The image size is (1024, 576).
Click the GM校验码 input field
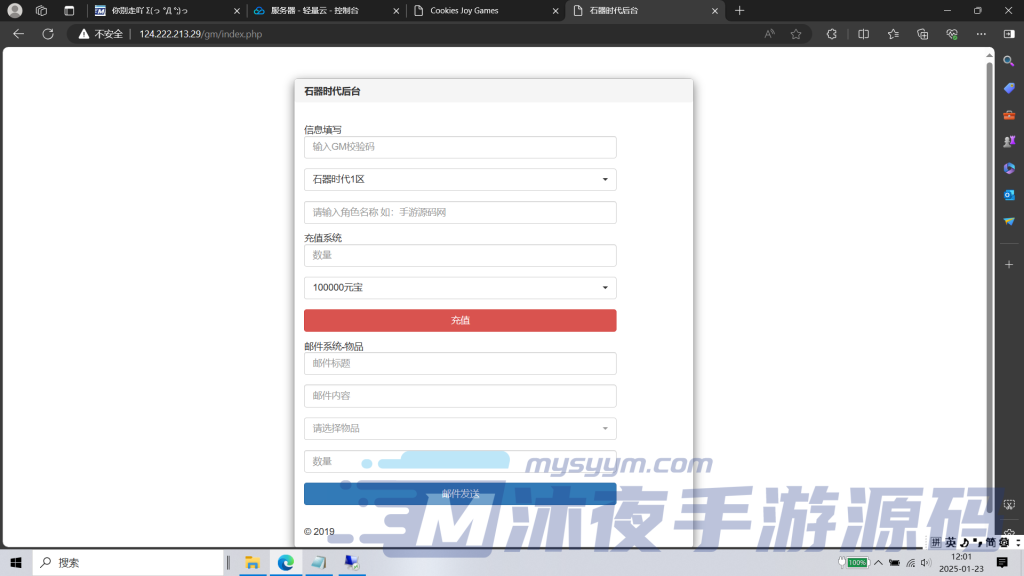point(459,146)
